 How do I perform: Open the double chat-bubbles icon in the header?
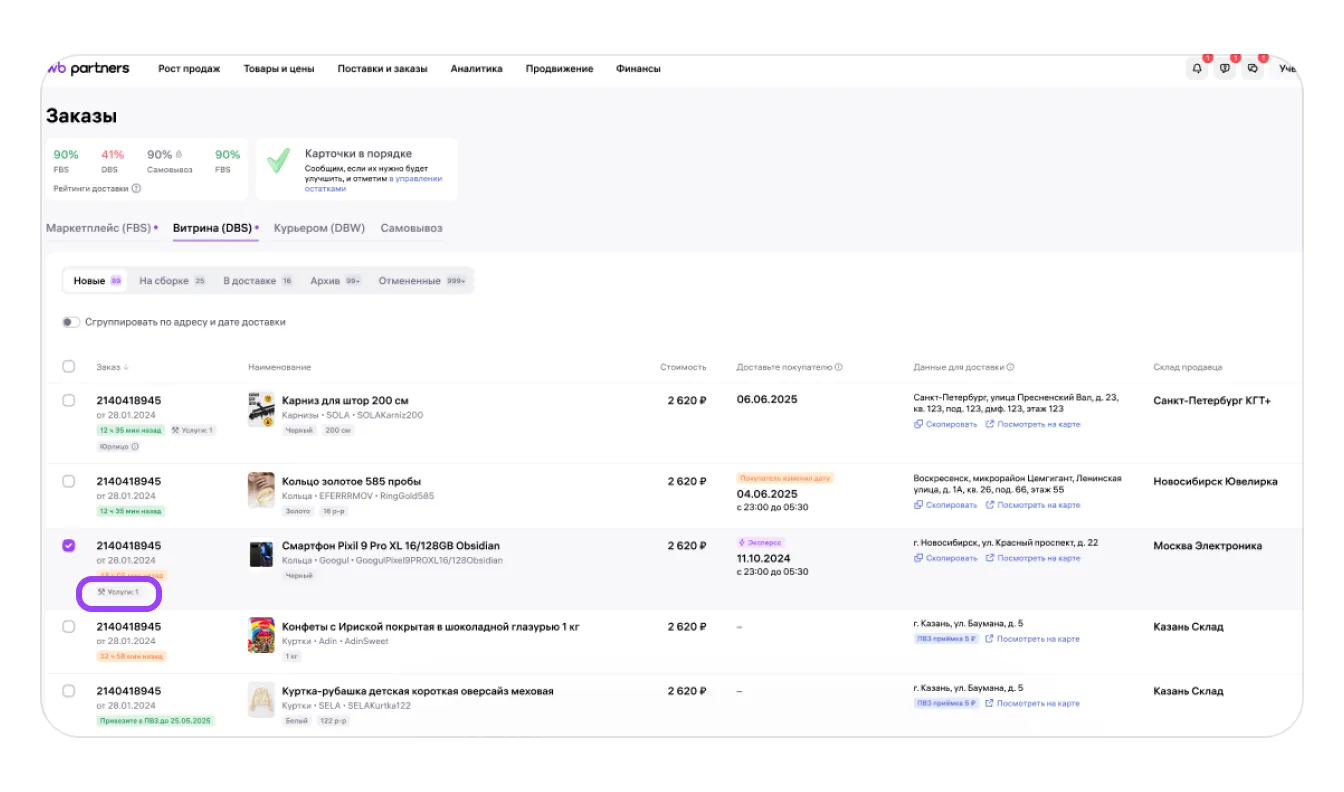click(x=1253, y=69)
